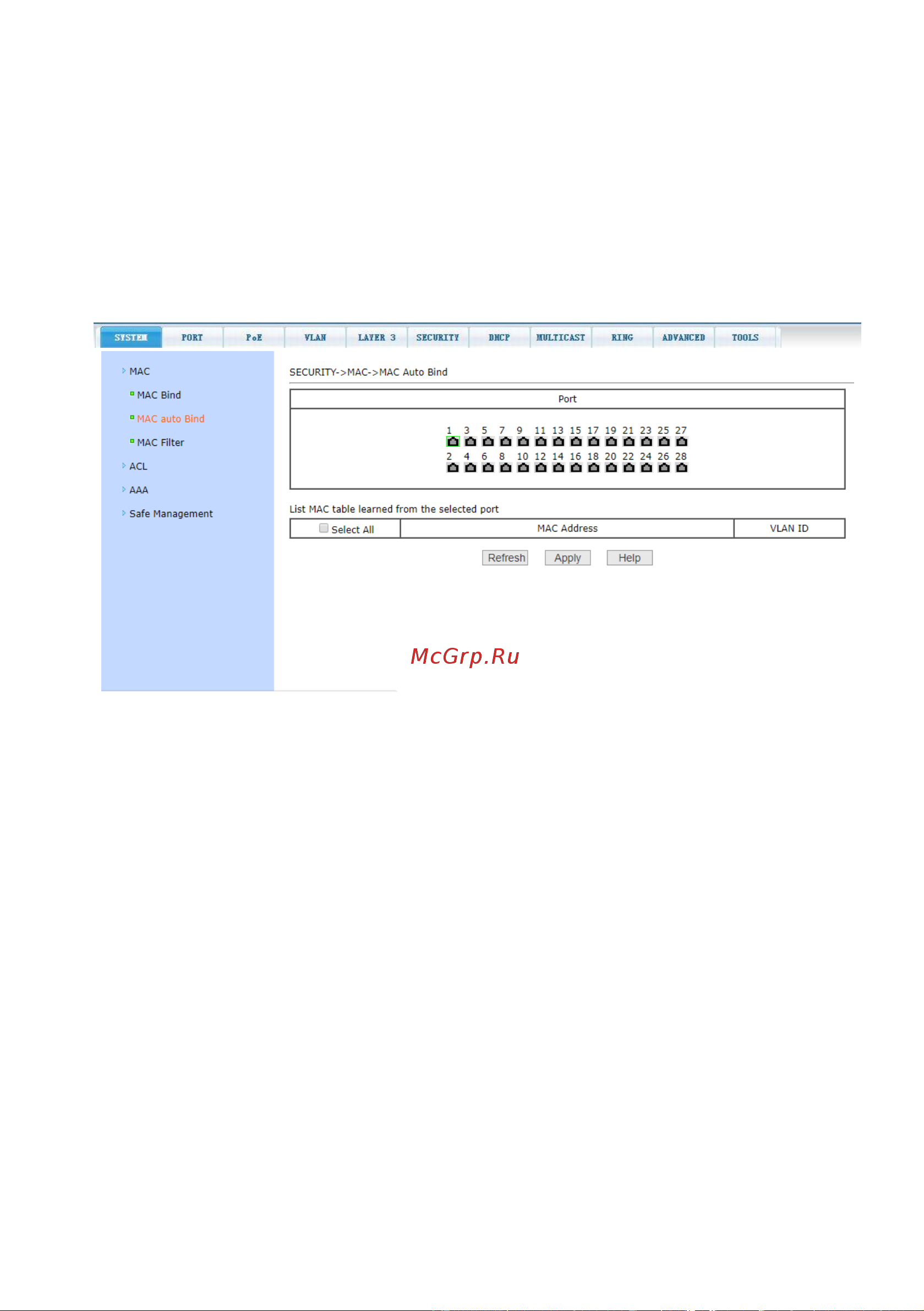Select port 25 icon
This screenshot has width=924, height=1311.
(664, 441)
